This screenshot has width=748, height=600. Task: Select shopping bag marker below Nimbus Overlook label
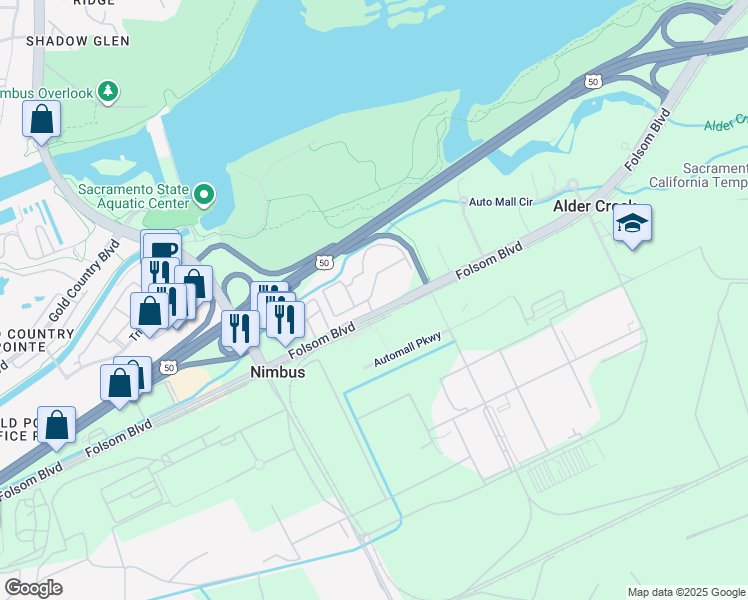(x=42, y=122)
